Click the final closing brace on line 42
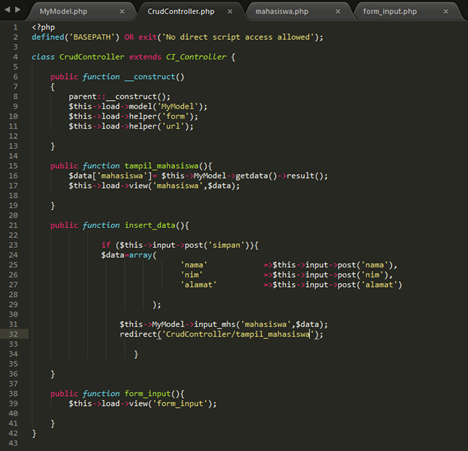The height and width of the screenshot is (451, 468). tap(34, 433)
